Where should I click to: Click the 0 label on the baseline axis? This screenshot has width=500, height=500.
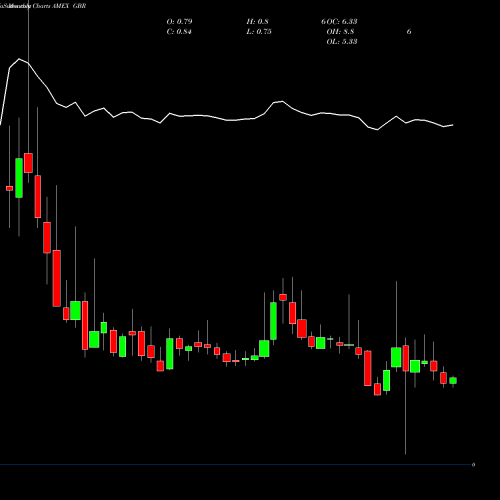(473, 465)
